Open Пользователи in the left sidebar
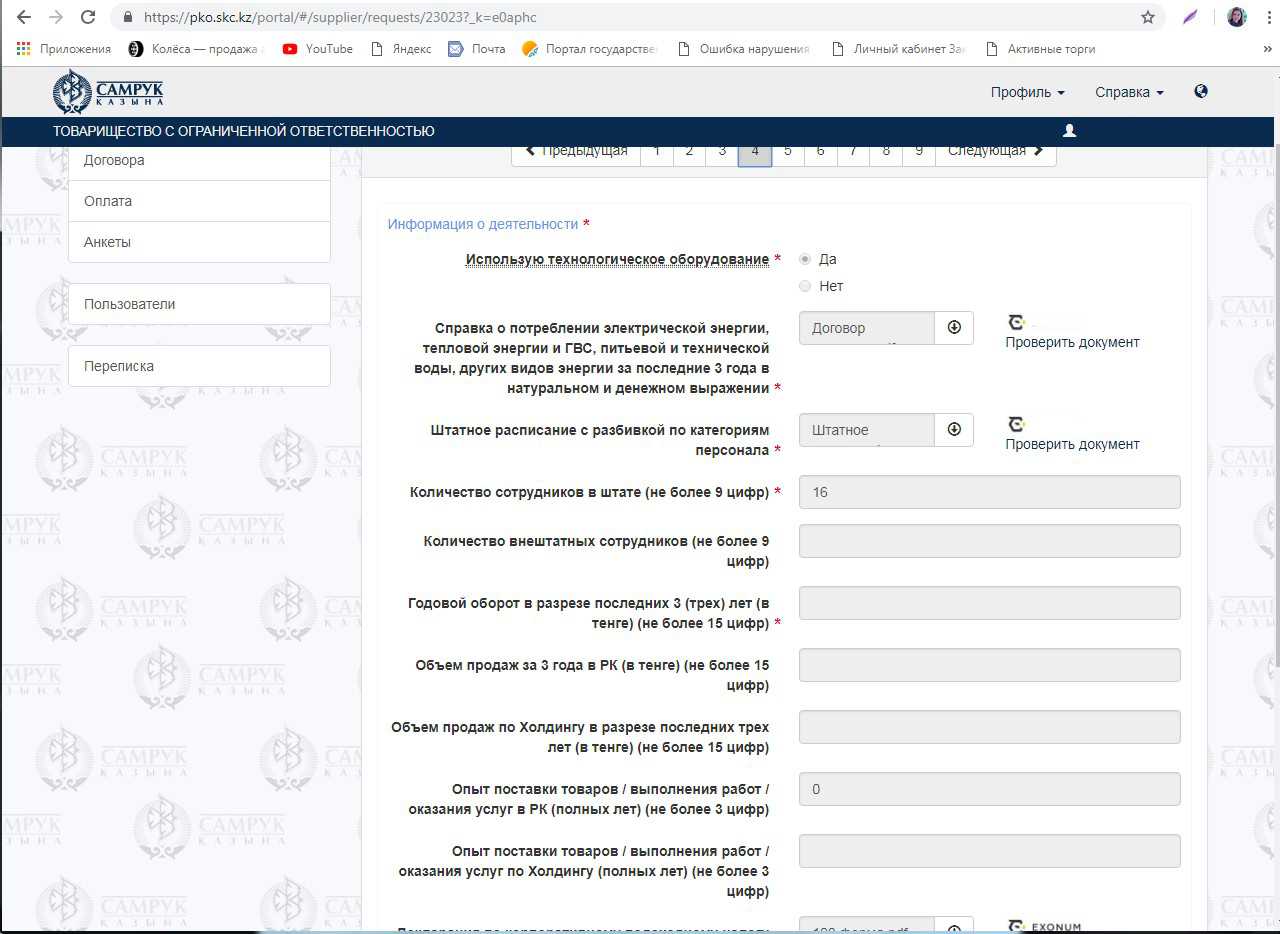This screenshot has width=1280, height=934. (199, 304)
